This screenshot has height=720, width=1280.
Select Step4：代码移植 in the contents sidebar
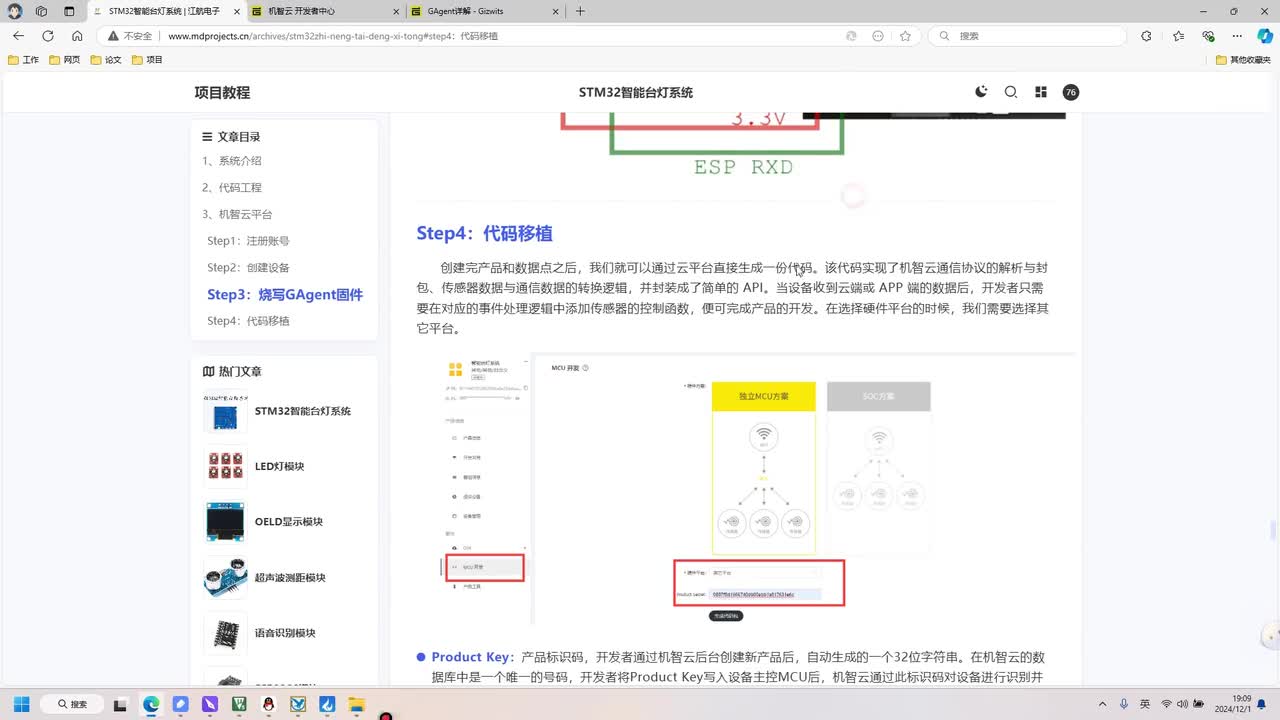(248, 321)
